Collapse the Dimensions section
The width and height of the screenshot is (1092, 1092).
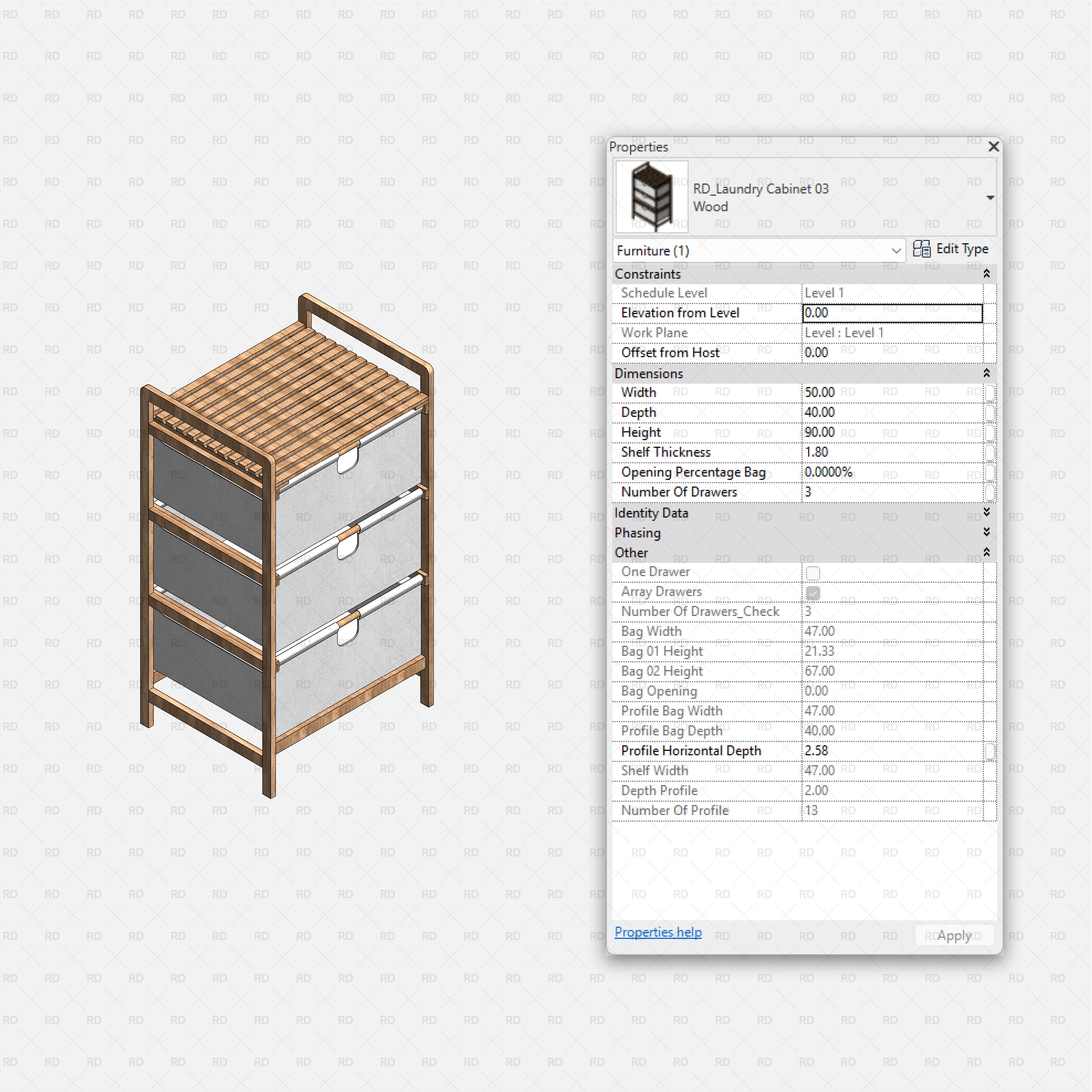point(986,373)
